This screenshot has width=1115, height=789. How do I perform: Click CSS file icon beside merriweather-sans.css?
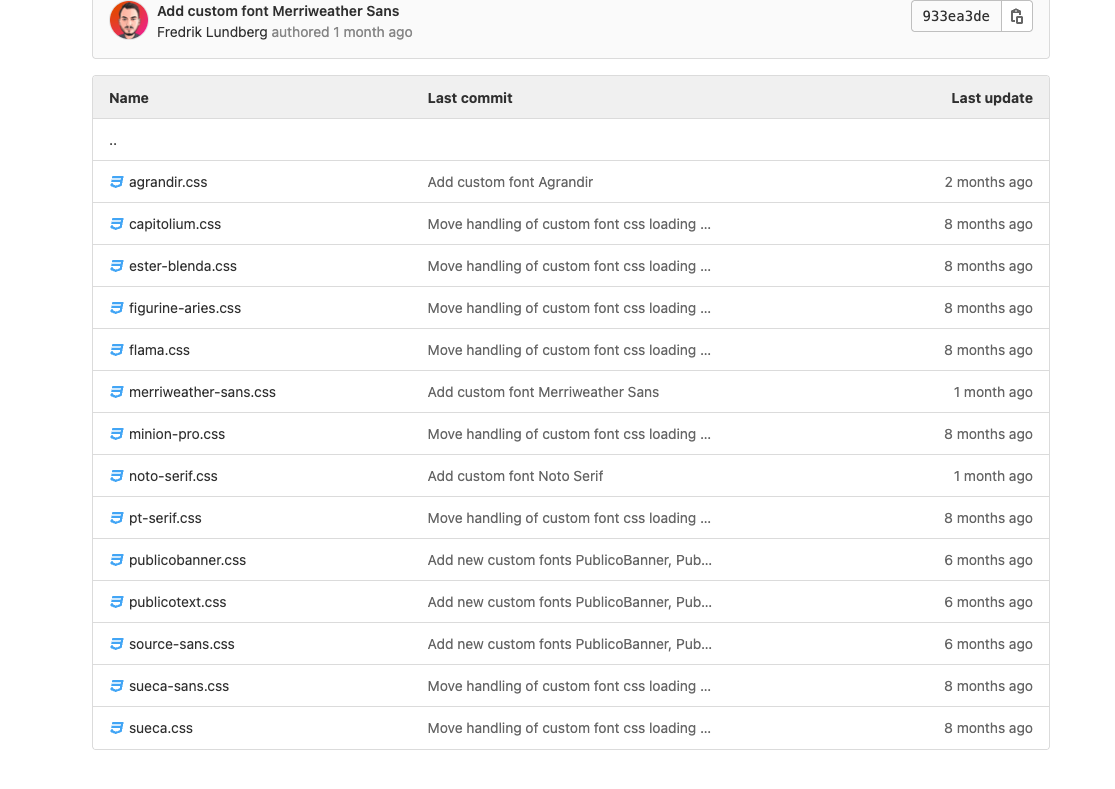pyautogui.click(x=117, y=392)
